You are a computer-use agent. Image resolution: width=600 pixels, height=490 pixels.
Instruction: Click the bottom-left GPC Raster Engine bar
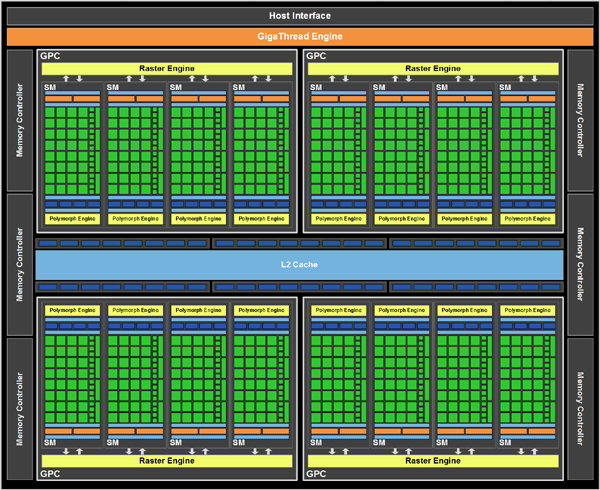coord(167,461)
